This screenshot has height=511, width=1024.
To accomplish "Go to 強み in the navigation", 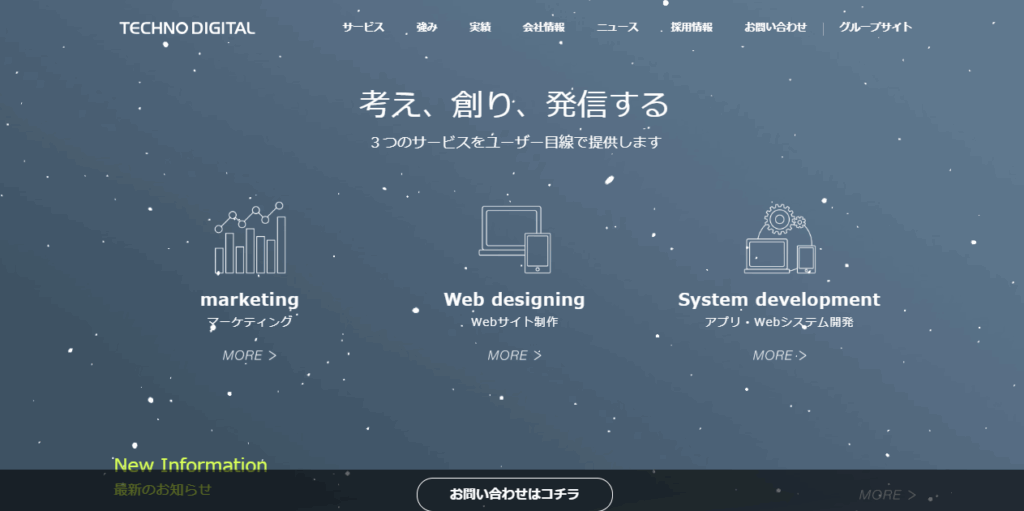I will [x=426, y=27].
